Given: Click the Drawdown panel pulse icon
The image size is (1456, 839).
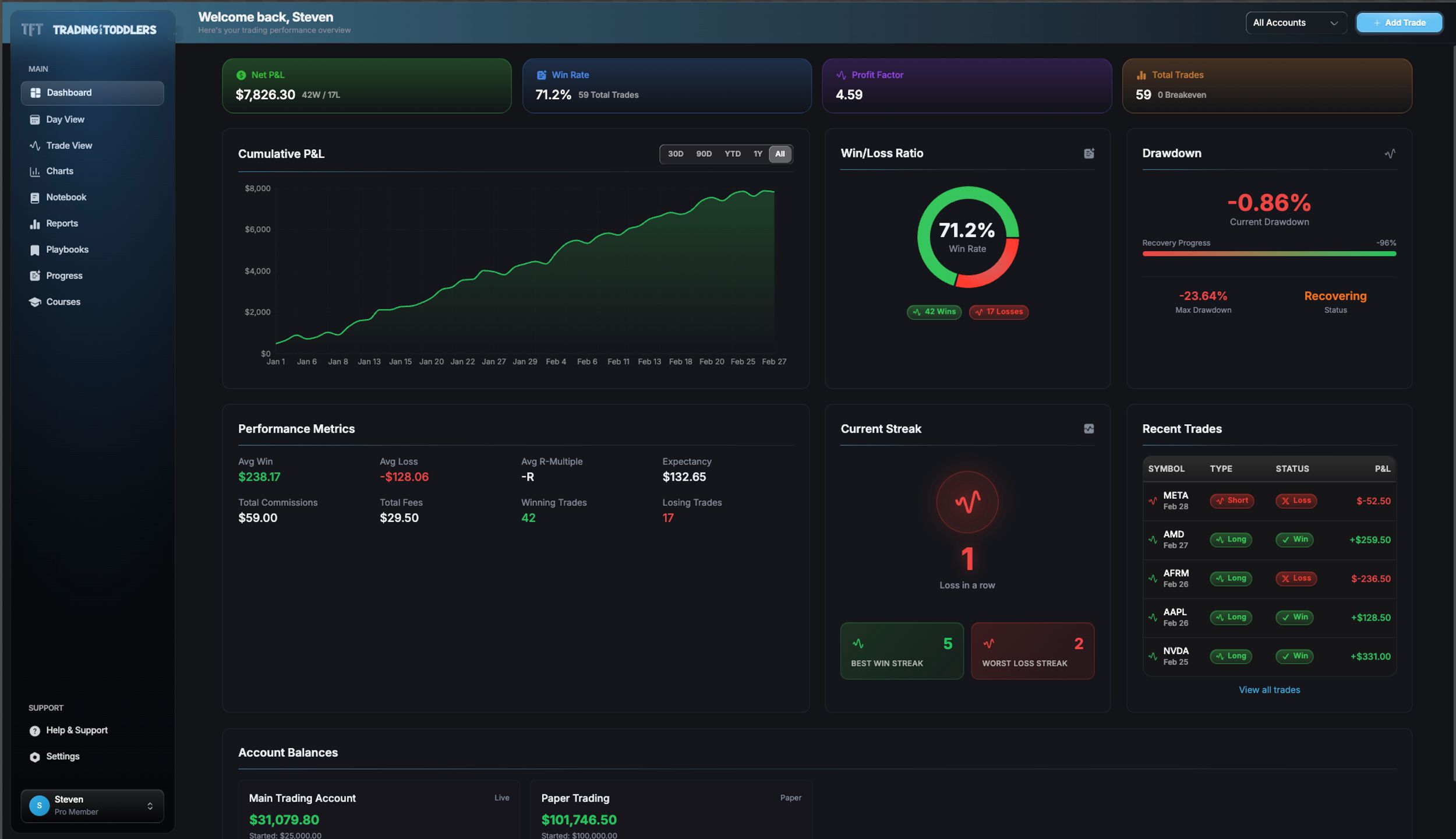Looking at the screenshot, I should click(1390, 154).
